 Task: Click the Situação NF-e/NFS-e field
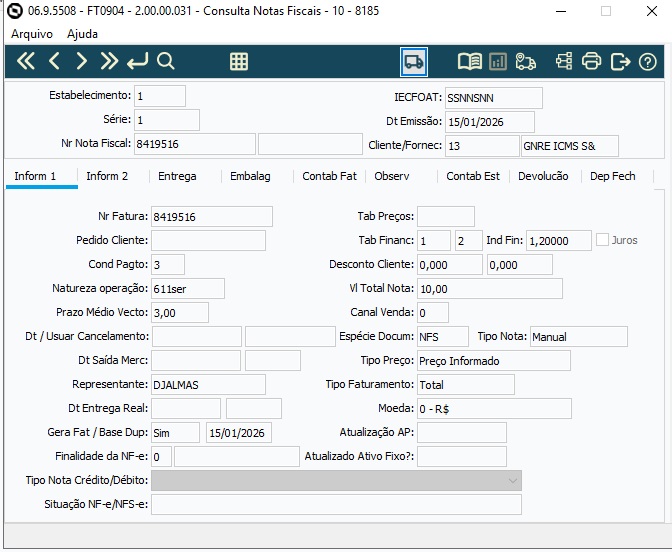pos(336,505)
